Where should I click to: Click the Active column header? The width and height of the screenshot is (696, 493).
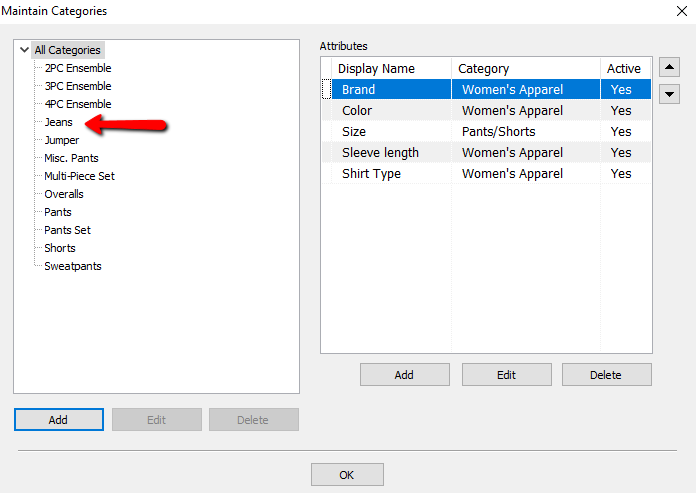click(626, 68)
